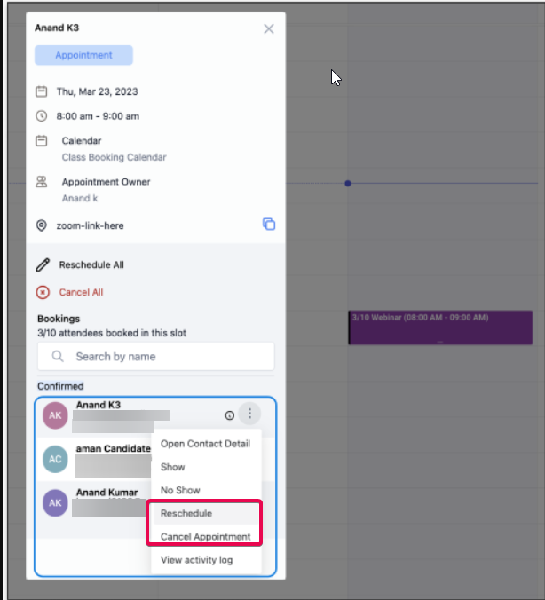Image resolution: width=545 pixels, height=600 pixels.
Task: Focus the Search by name field
Action: pos(156,356)
